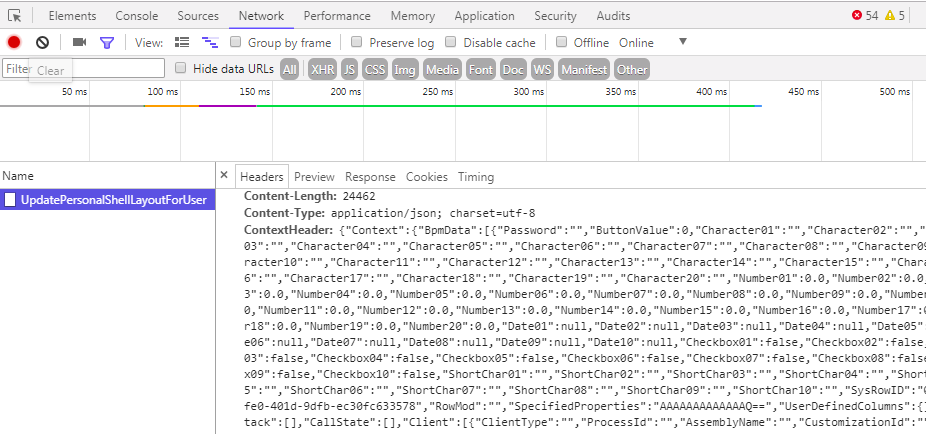Check the Disable cache option
The image size is (926, 434).
[451, 42]
